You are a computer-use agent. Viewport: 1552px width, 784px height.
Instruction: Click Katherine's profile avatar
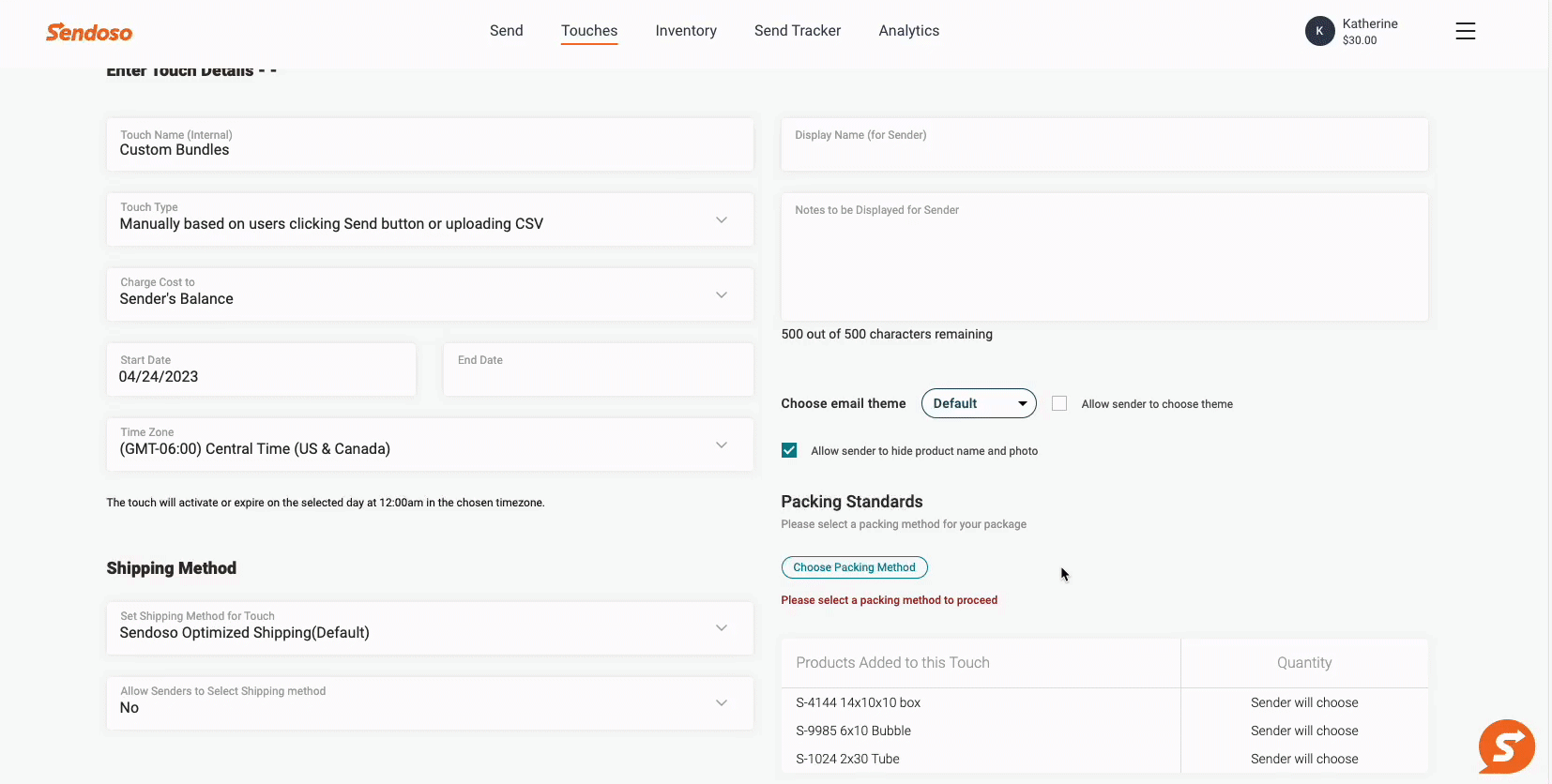1319,31
